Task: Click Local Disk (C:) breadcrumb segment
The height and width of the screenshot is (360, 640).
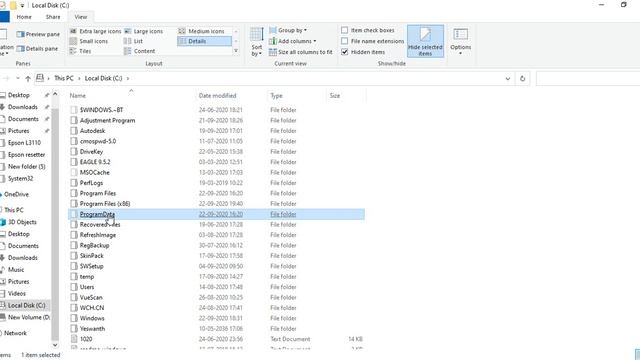Action: (103, 78)
